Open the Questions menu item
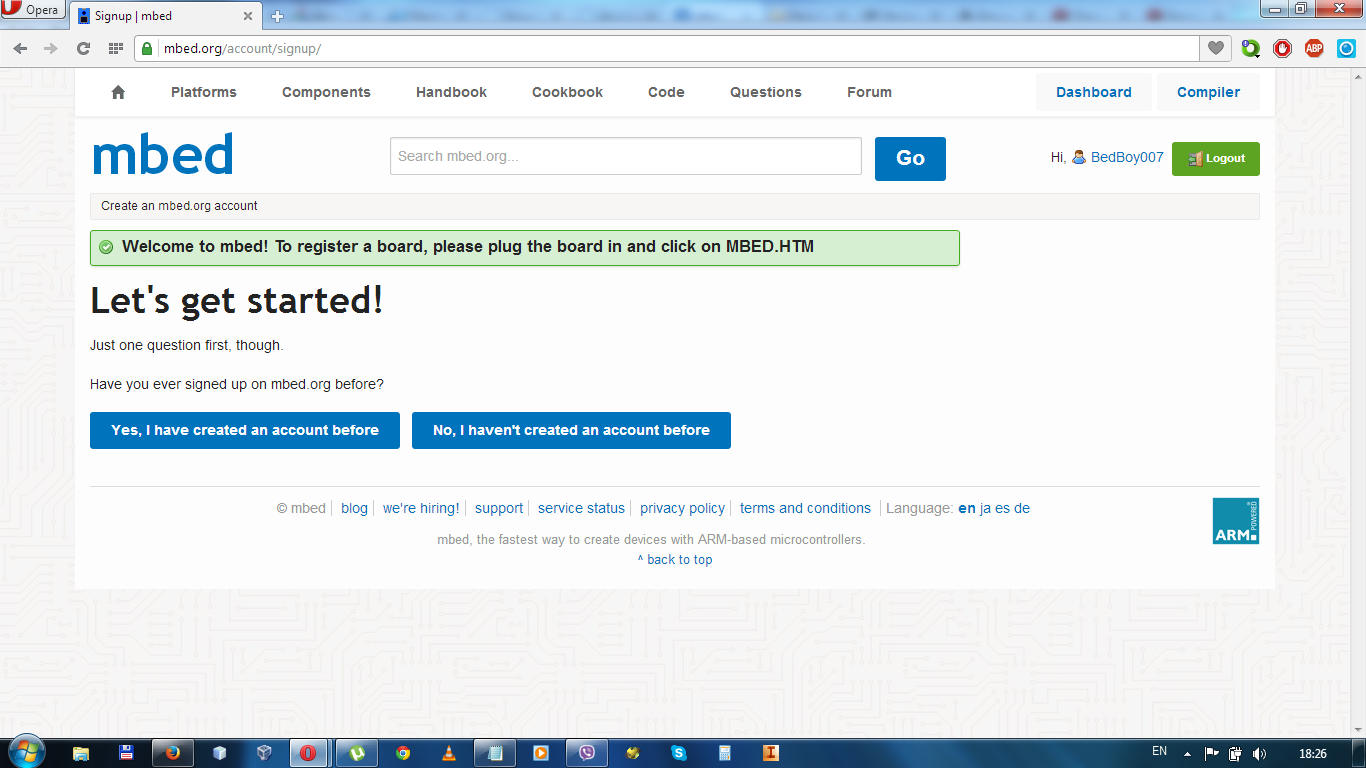 pyautogui.click(x=766, y=92)
